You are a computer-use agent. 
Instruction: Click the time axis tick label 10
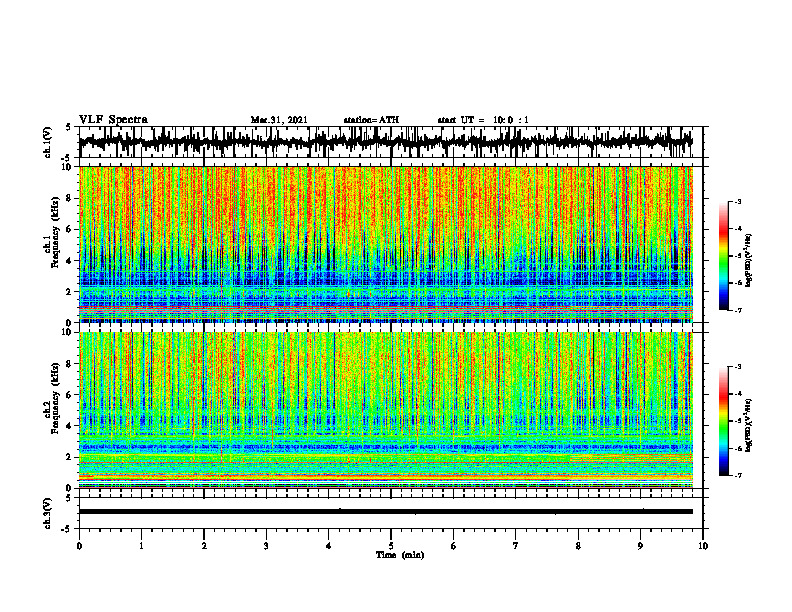(x=703, y=546)
